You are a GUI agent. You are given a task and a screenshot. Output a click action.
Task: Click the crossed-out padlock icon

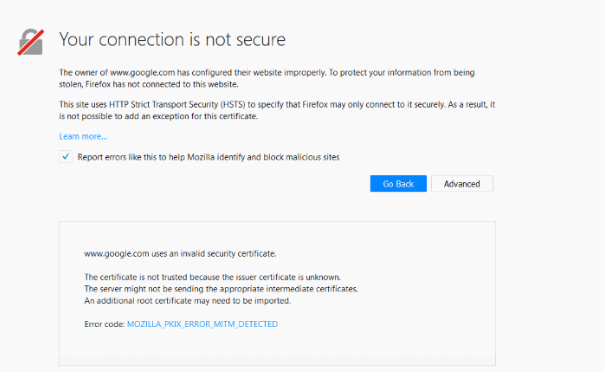pos(30,42)
